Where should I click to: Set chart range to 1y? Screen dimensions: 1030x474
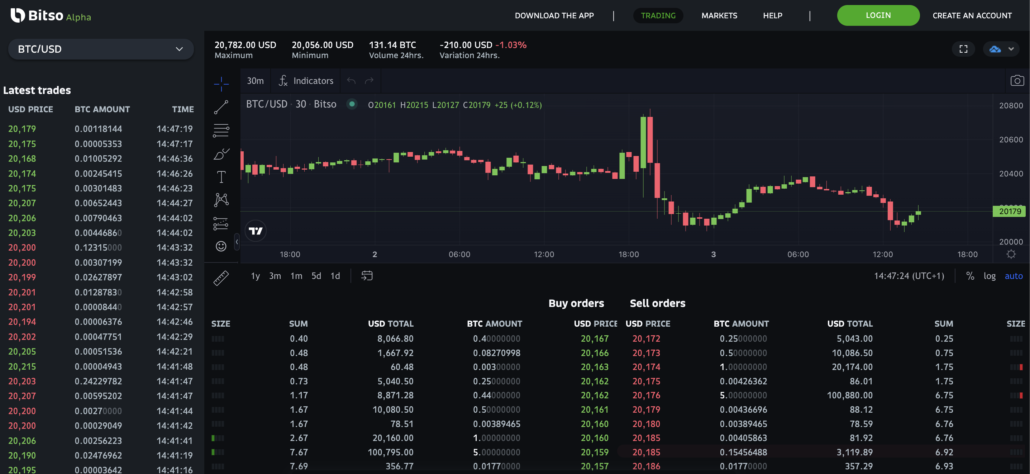[256, 276]
